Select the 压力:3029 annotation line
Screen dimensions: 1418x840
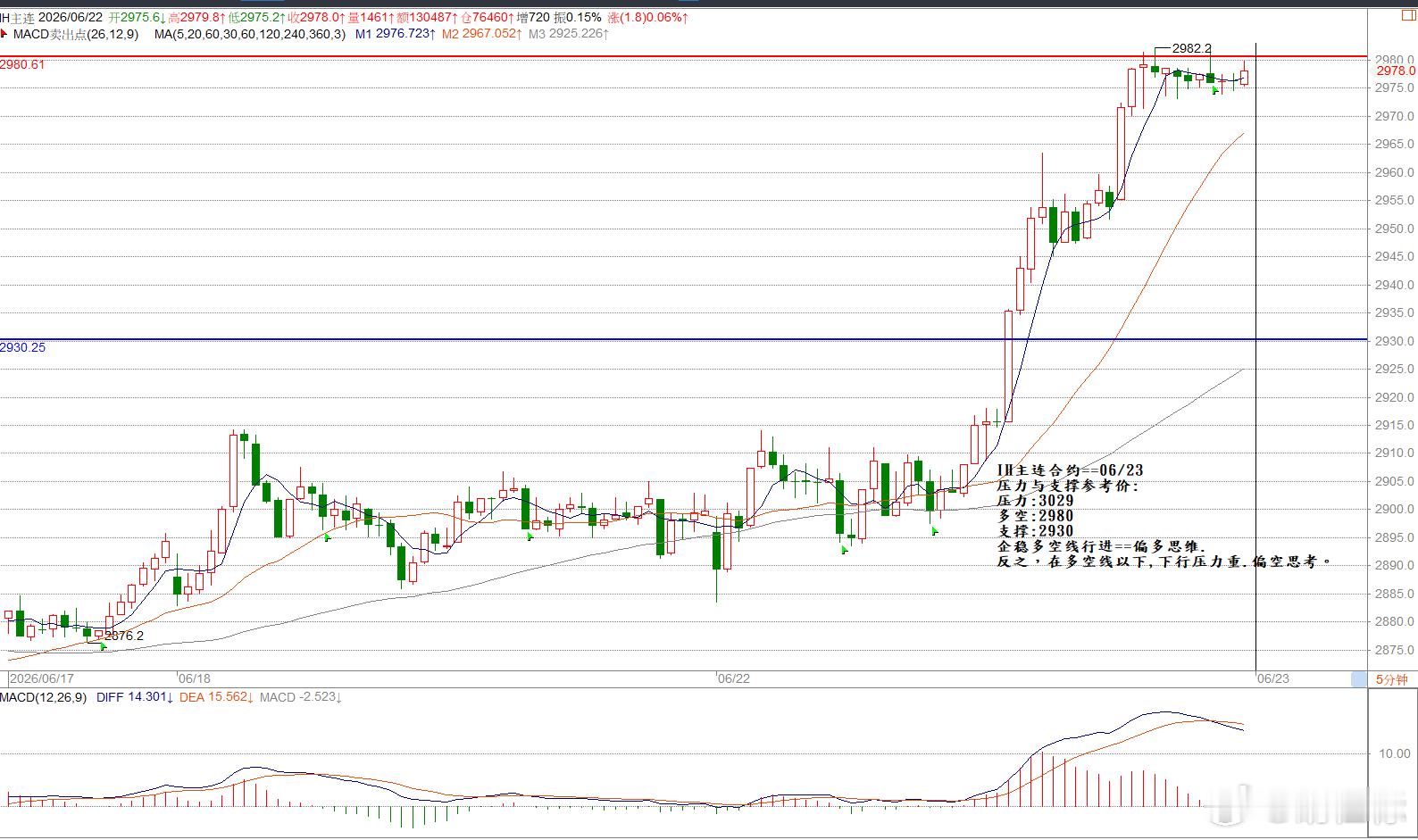(x=1035, y=501)
